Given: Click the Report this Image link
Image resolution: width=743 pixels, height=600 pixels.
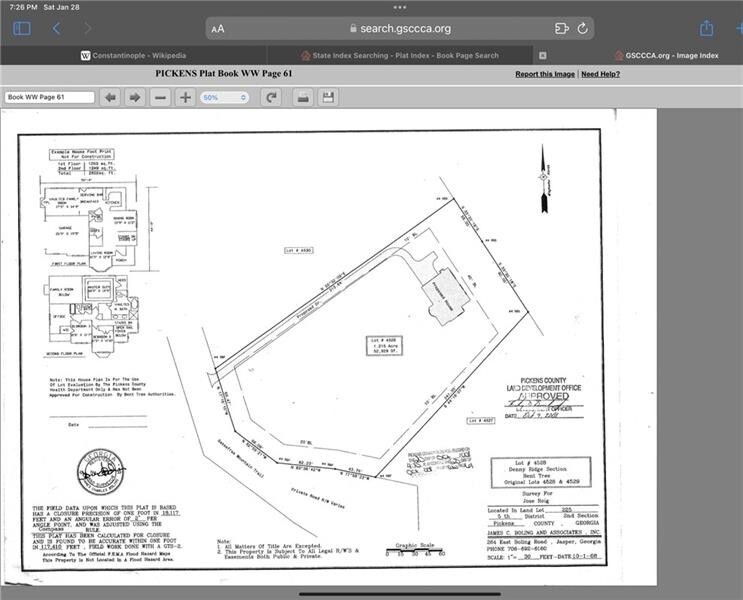Looking at the screenshot, I should [x=545, y=74].
